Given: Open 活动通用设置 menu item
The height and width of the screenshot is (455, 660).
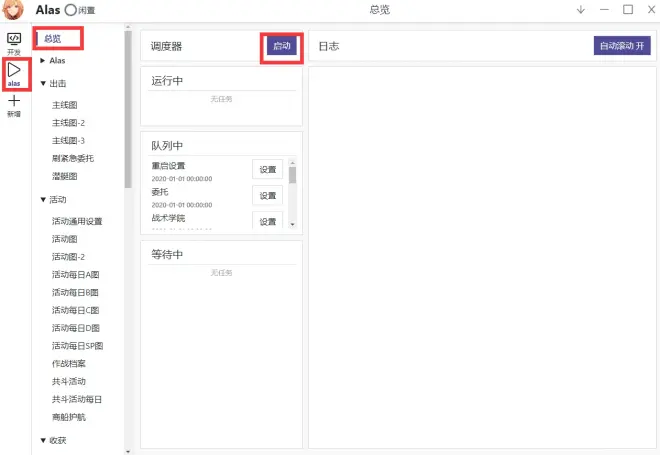Looking at the screenshot, I should click(x=77, y=221).
